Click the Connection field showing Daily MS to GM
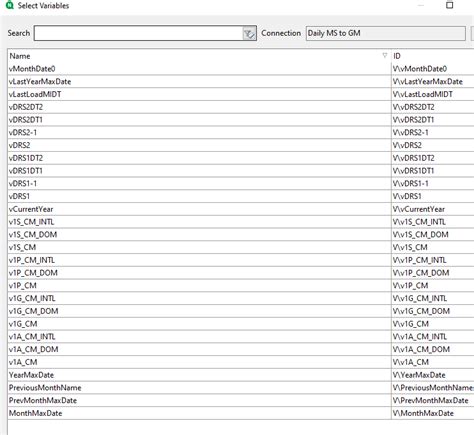 tap(386, 33)
